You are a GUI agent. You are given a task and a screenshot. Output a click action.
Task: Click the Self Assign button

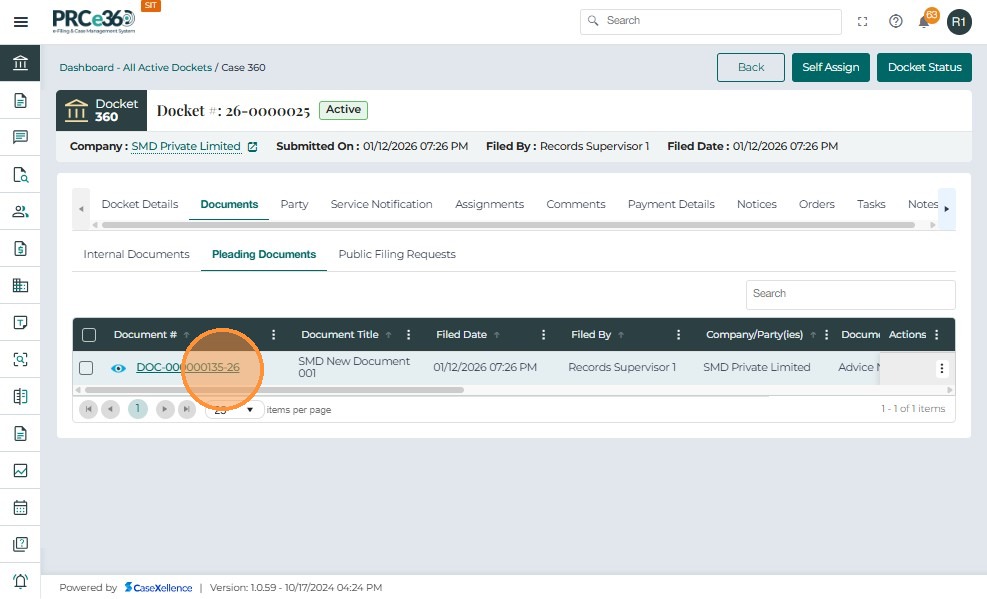coord(830,67)
